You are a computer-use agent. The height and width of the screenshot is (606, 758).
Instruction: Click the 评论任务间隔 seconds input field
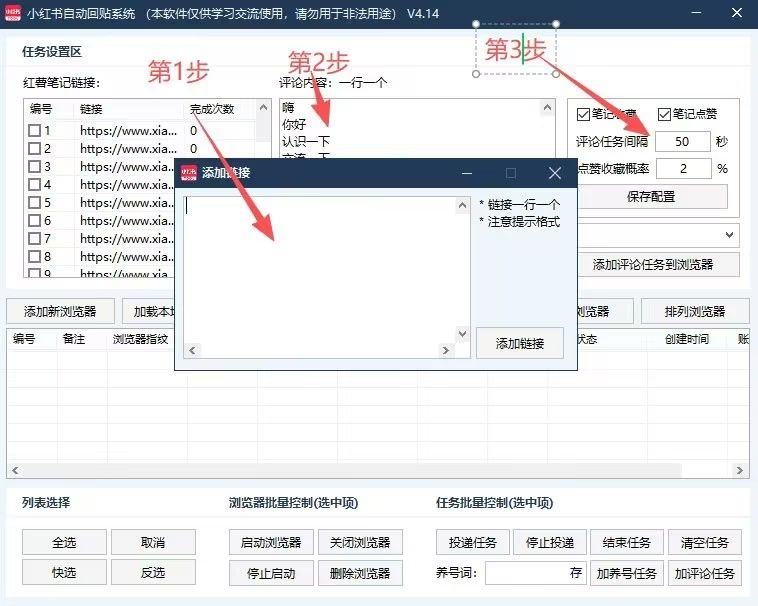pyautogui.click(x=683, y=142)
